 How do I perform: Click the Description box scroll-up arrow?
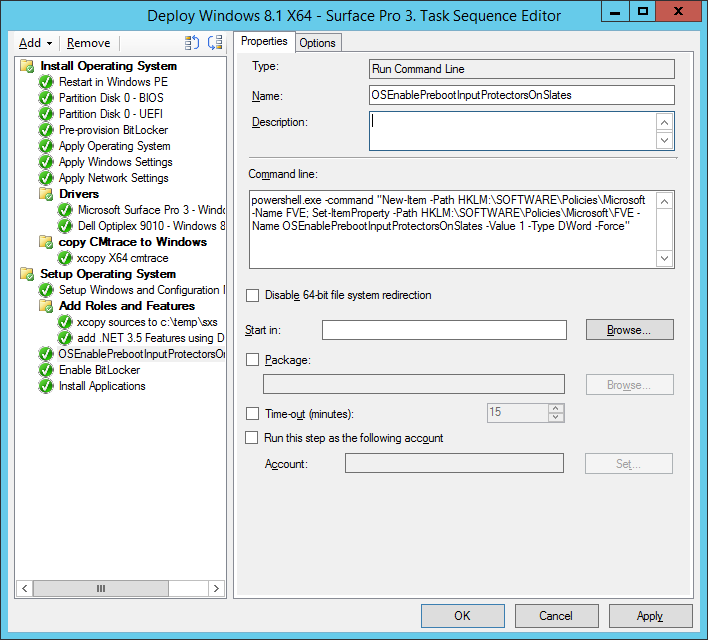click(664, 122)
